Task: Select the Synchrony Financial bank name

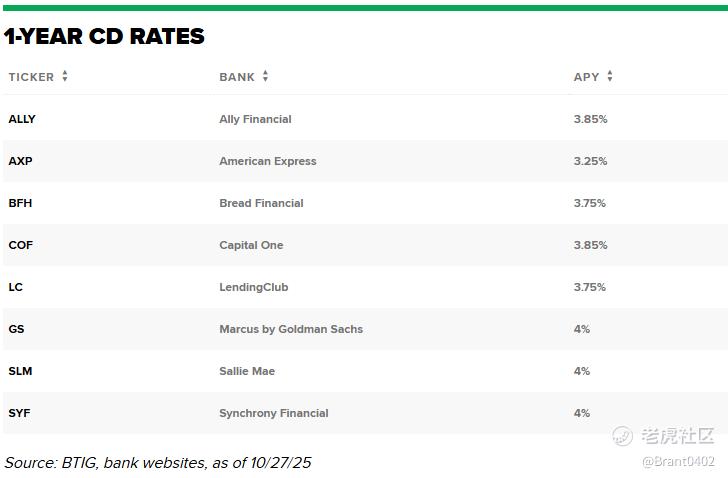Action: click(x=274, y=413)
